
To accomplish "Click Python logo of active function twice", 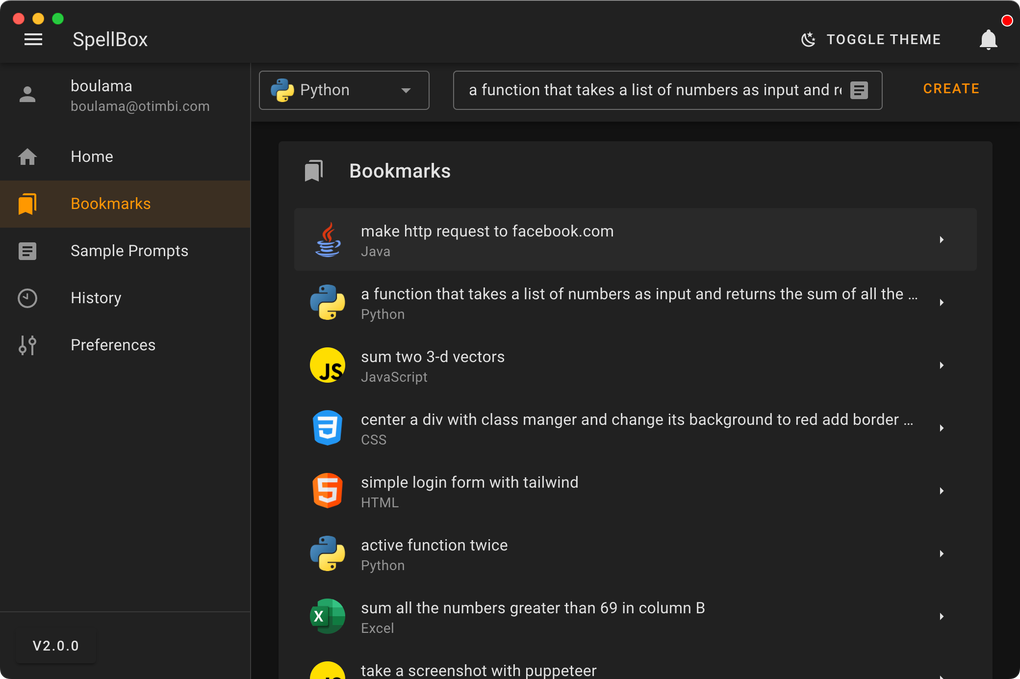I will tap(328, 554).
